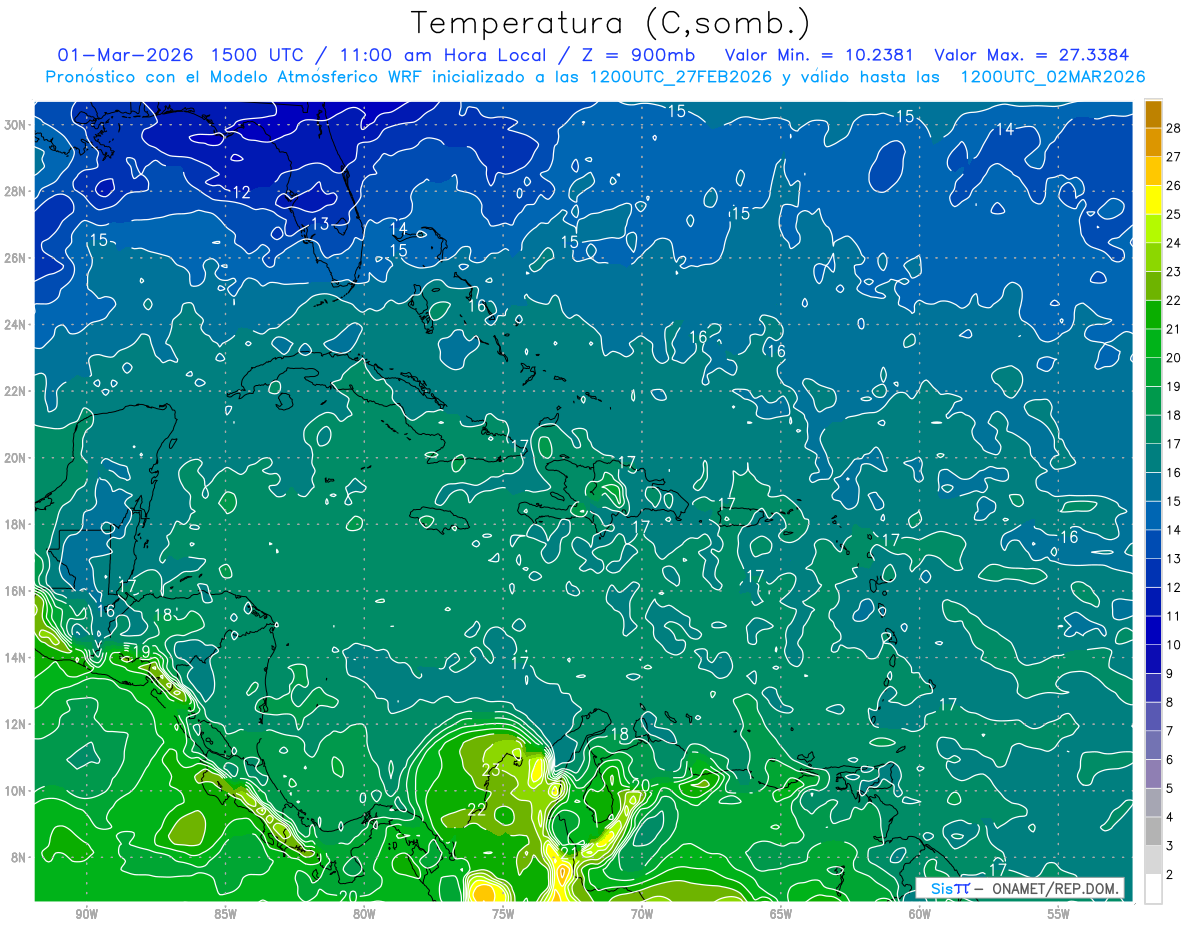Click the "16N" latitude axis label
Screen dimensions: 1200x927
tap(15, 591)
